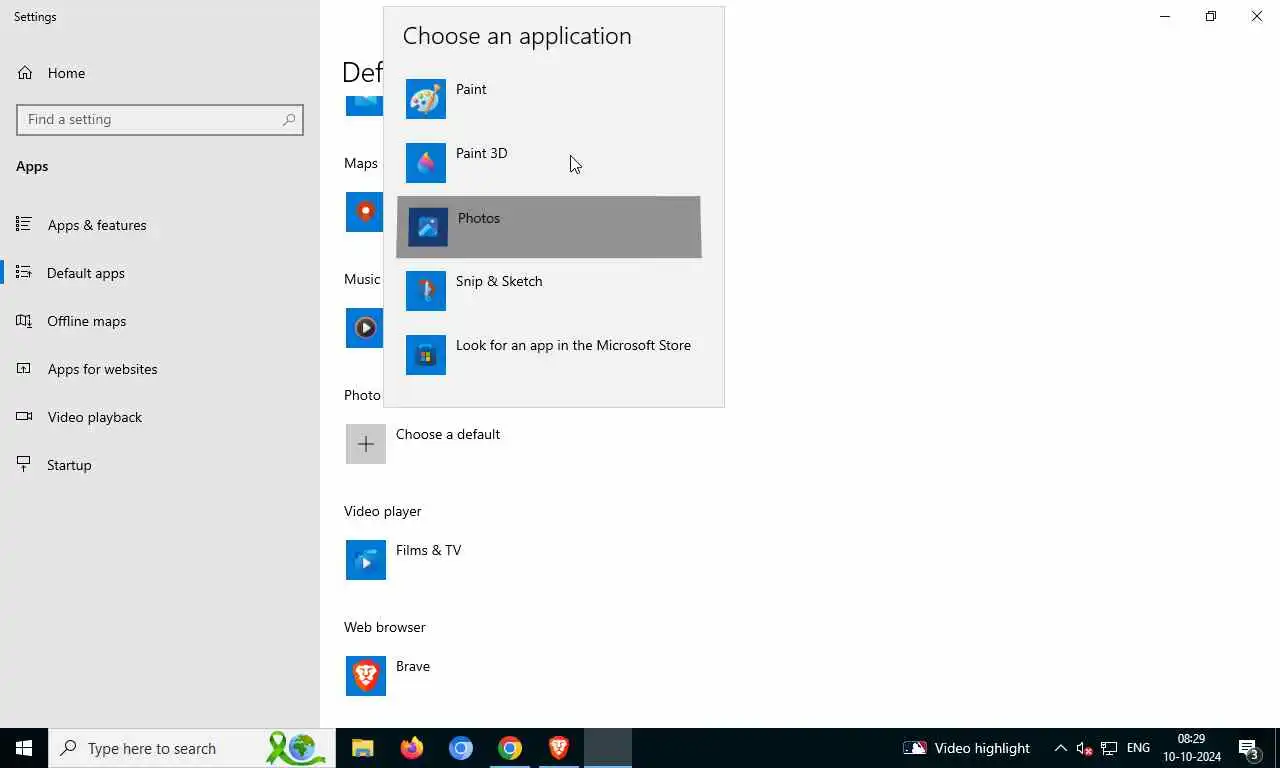Open Offline maps page

(x=160, y=321)
